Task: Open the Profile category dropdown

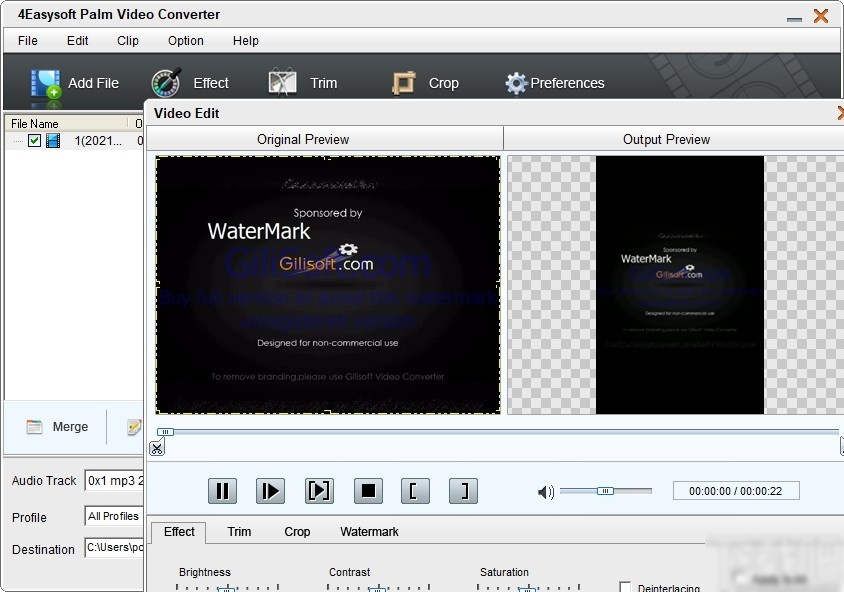Action: (114, 516)
